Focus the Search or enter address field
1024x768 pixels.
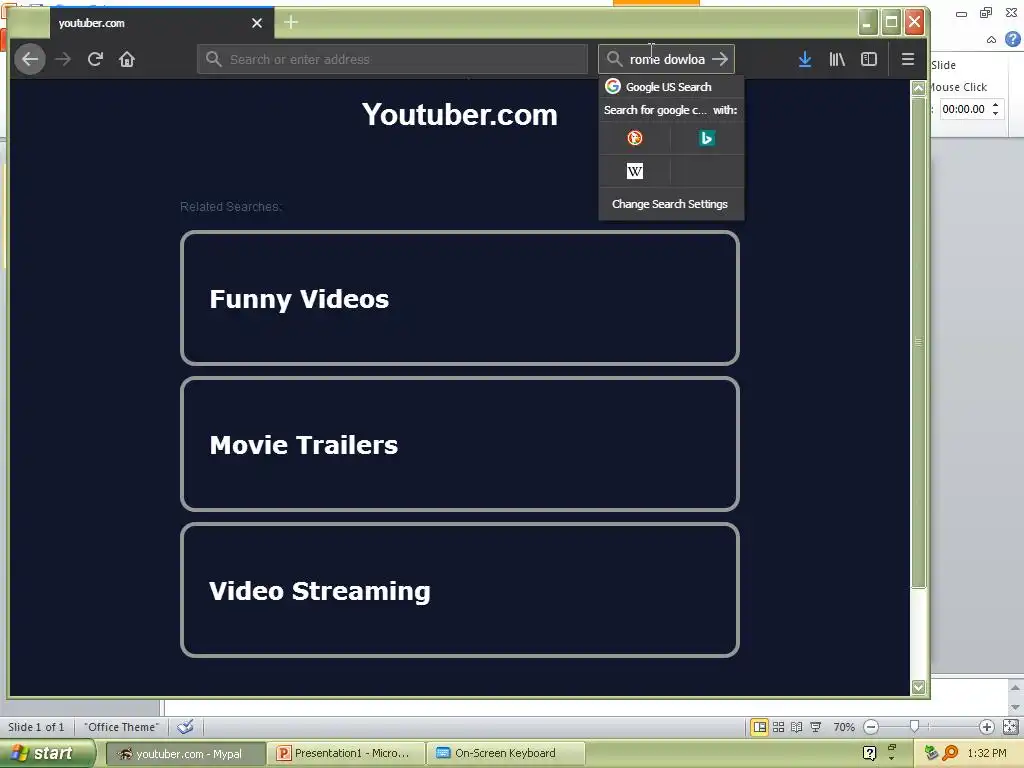392,59
